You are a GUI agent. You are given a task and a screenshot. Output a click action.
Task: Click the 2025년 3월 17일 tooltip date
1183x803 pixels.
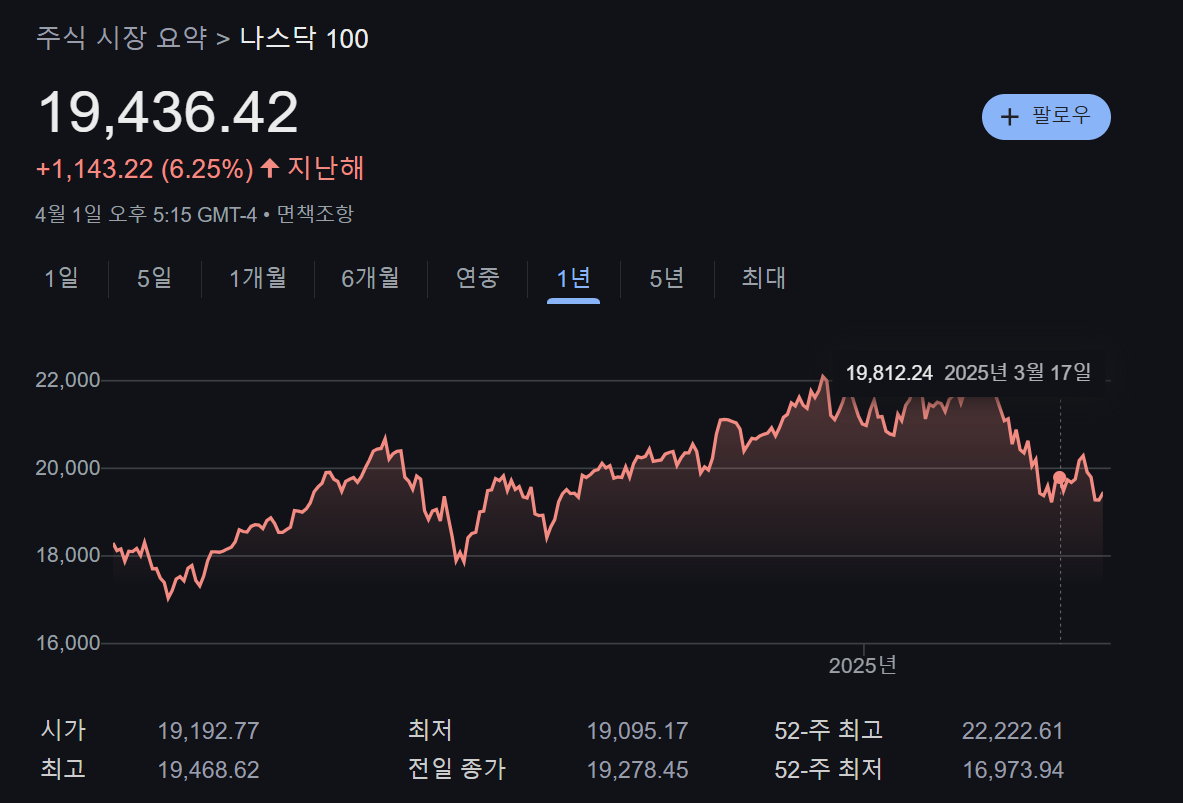(1018, 373)
